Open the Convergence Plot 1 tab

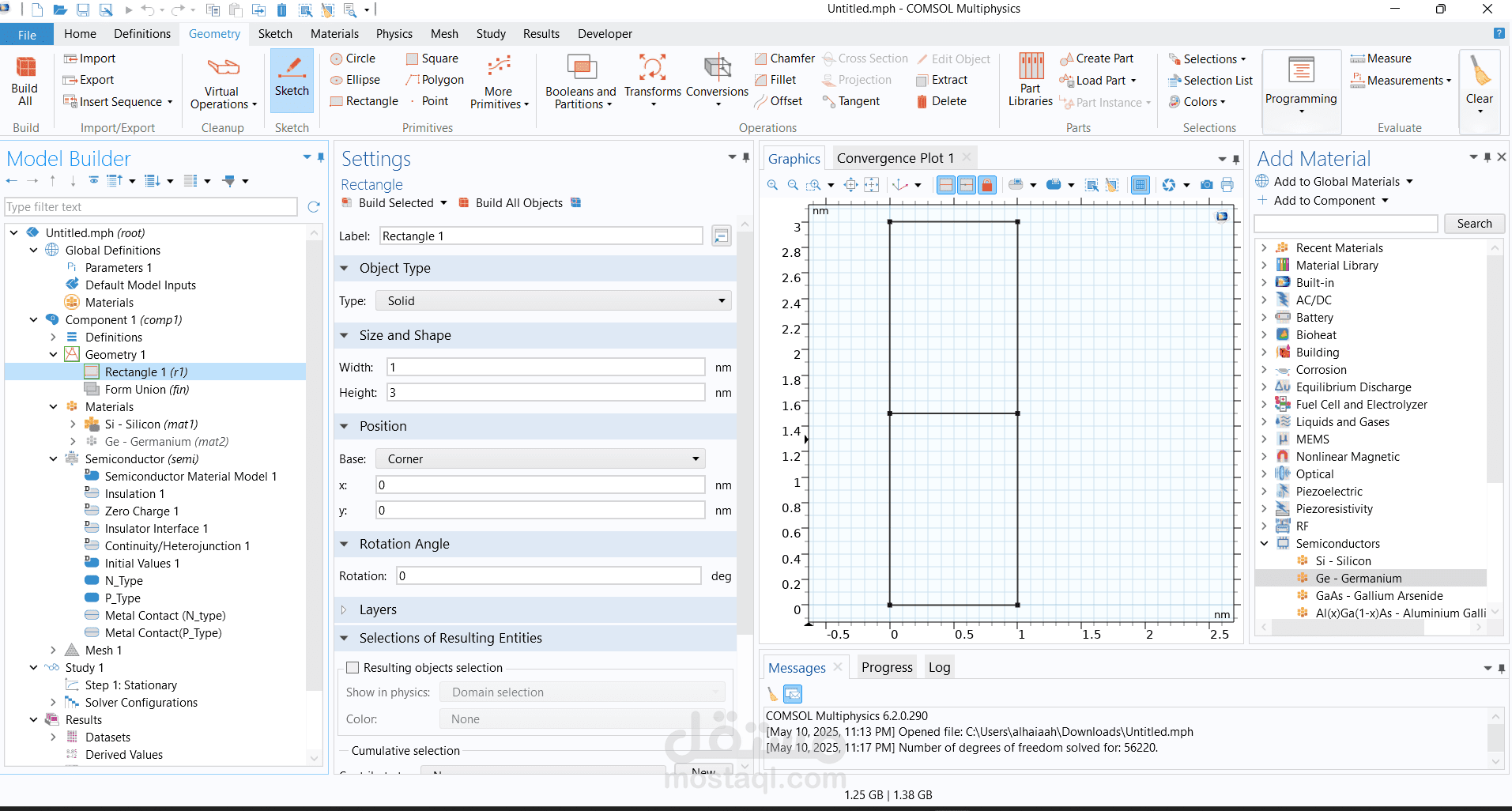(895, 158)
